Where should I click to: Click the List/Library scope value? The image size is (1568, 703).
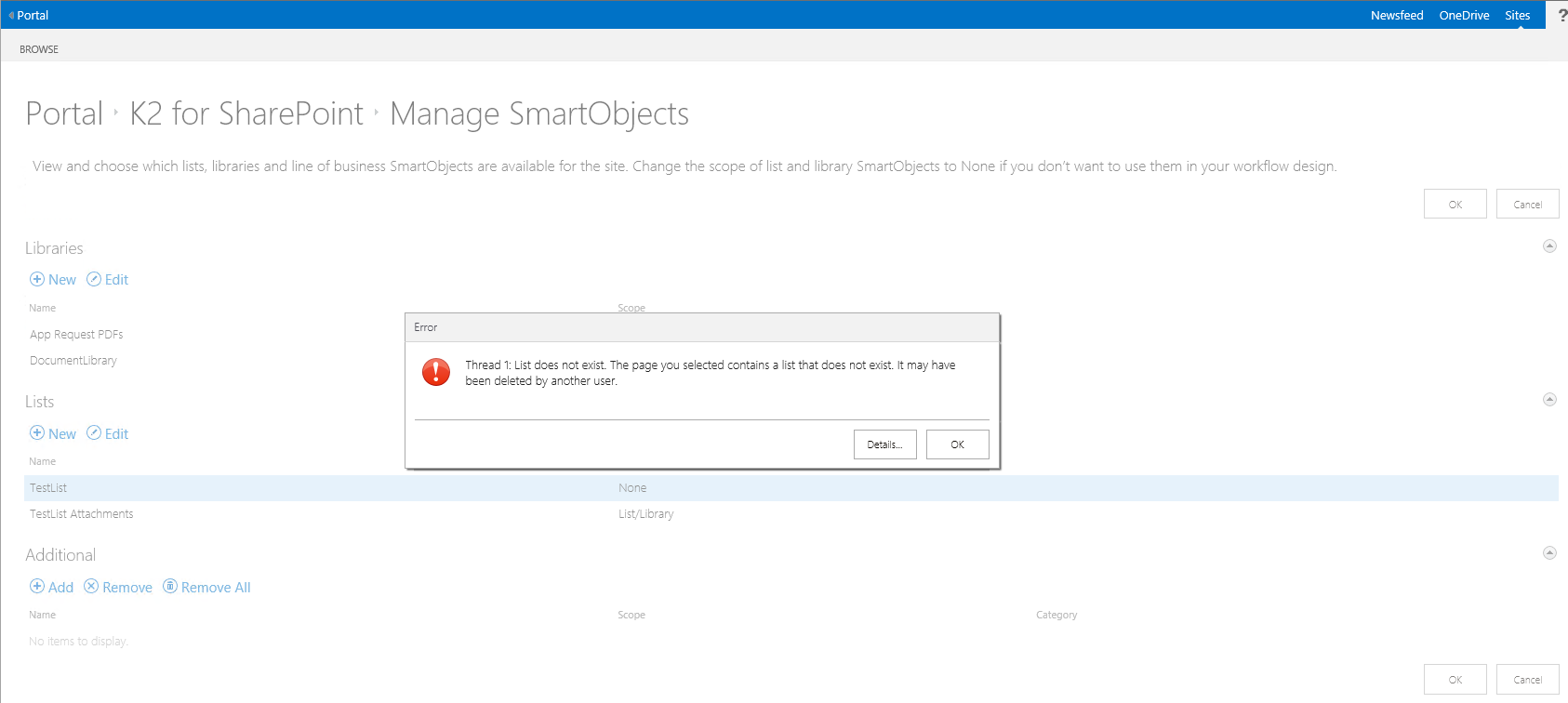click(x=645, y=514)
